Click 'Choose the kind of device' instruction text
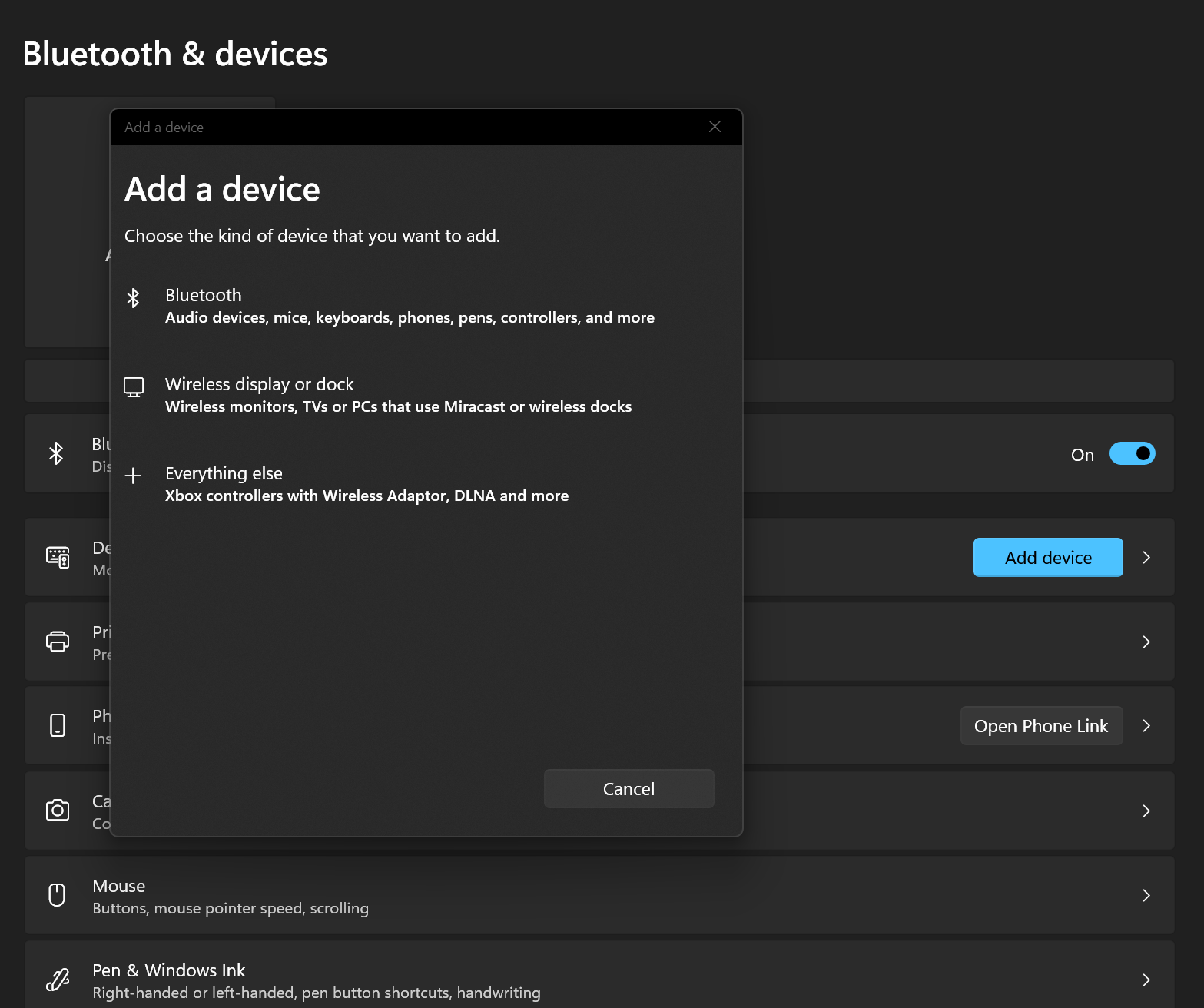1204x1008 pixels. (312, 236)
